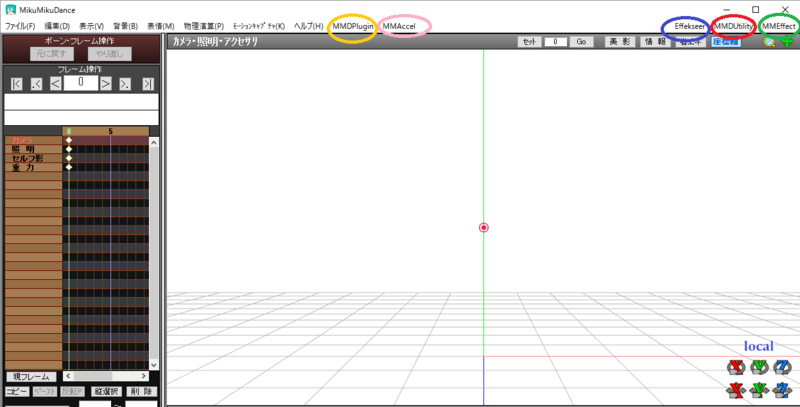Image resolution: width=800 pixels, height=407 pixels.
Task: Open the MMDPlugin menu
Action: 353,26
